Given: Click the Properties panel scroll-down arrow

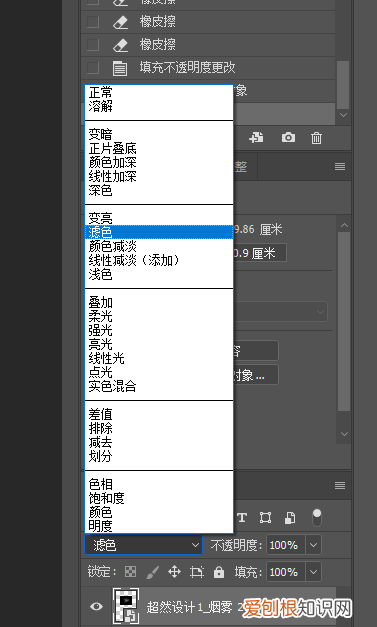Looking at the screenshot, I should point(344,433).
